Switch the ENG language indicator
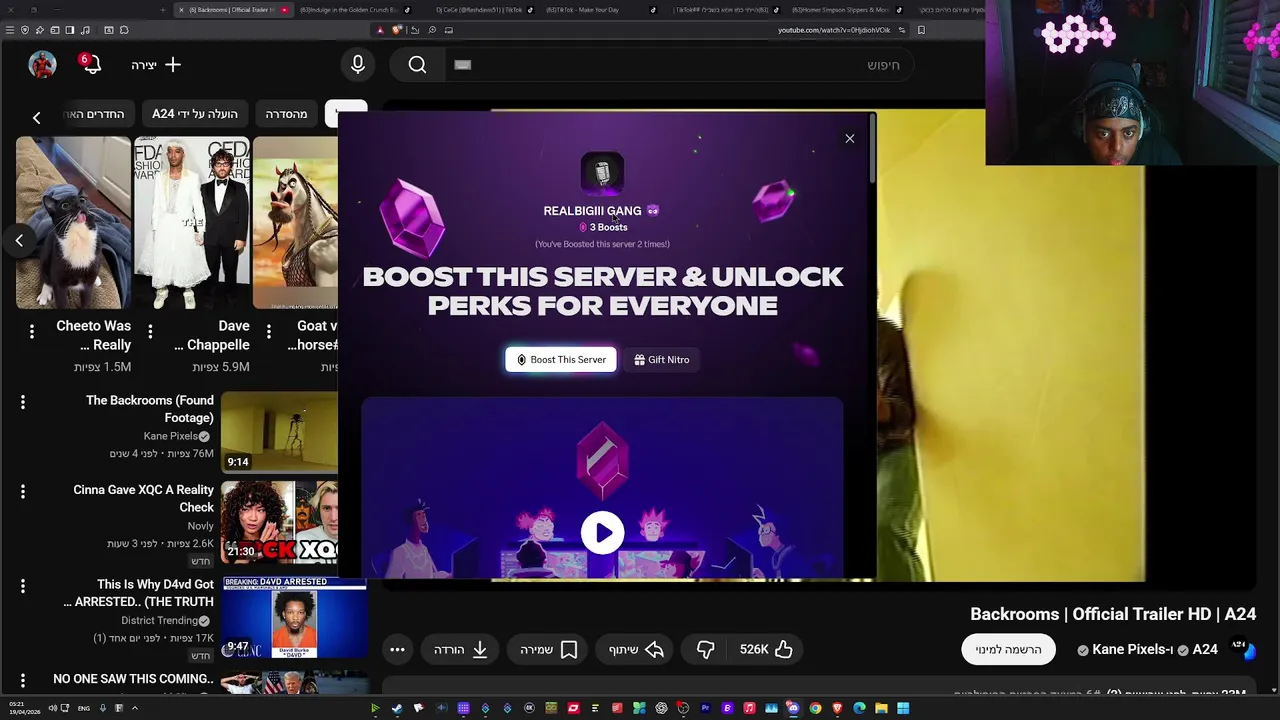The height and width of the screenshot is (720, 1280). click(x=83, y=708)
